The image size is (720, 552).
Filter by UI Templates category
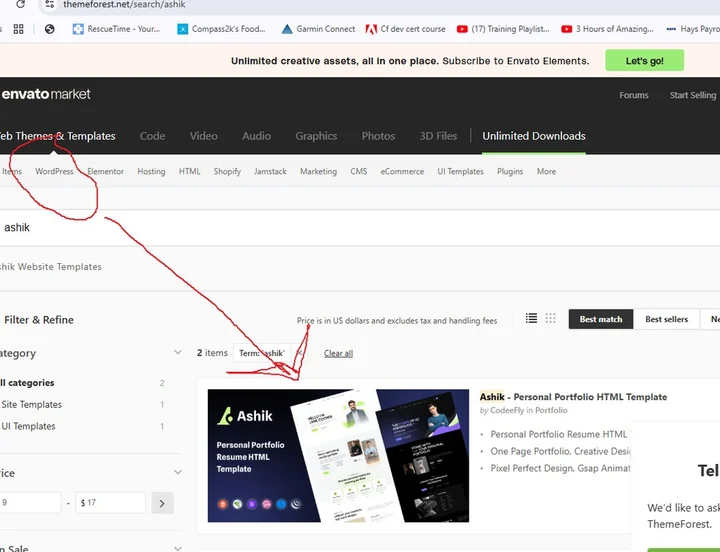coord(28,426)
